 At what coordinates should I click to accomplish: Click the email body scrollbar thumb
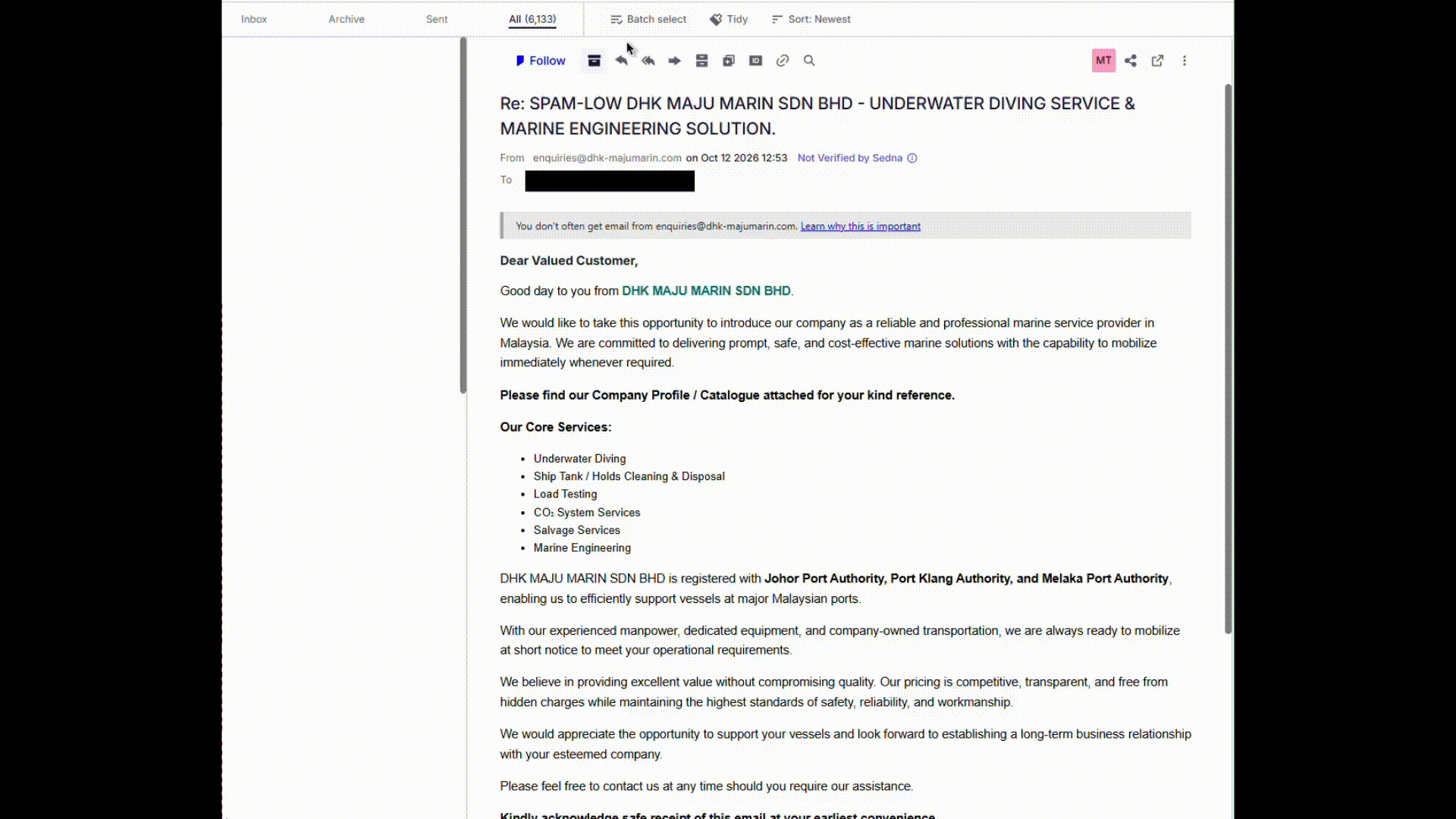click(x=1228, y=359)
